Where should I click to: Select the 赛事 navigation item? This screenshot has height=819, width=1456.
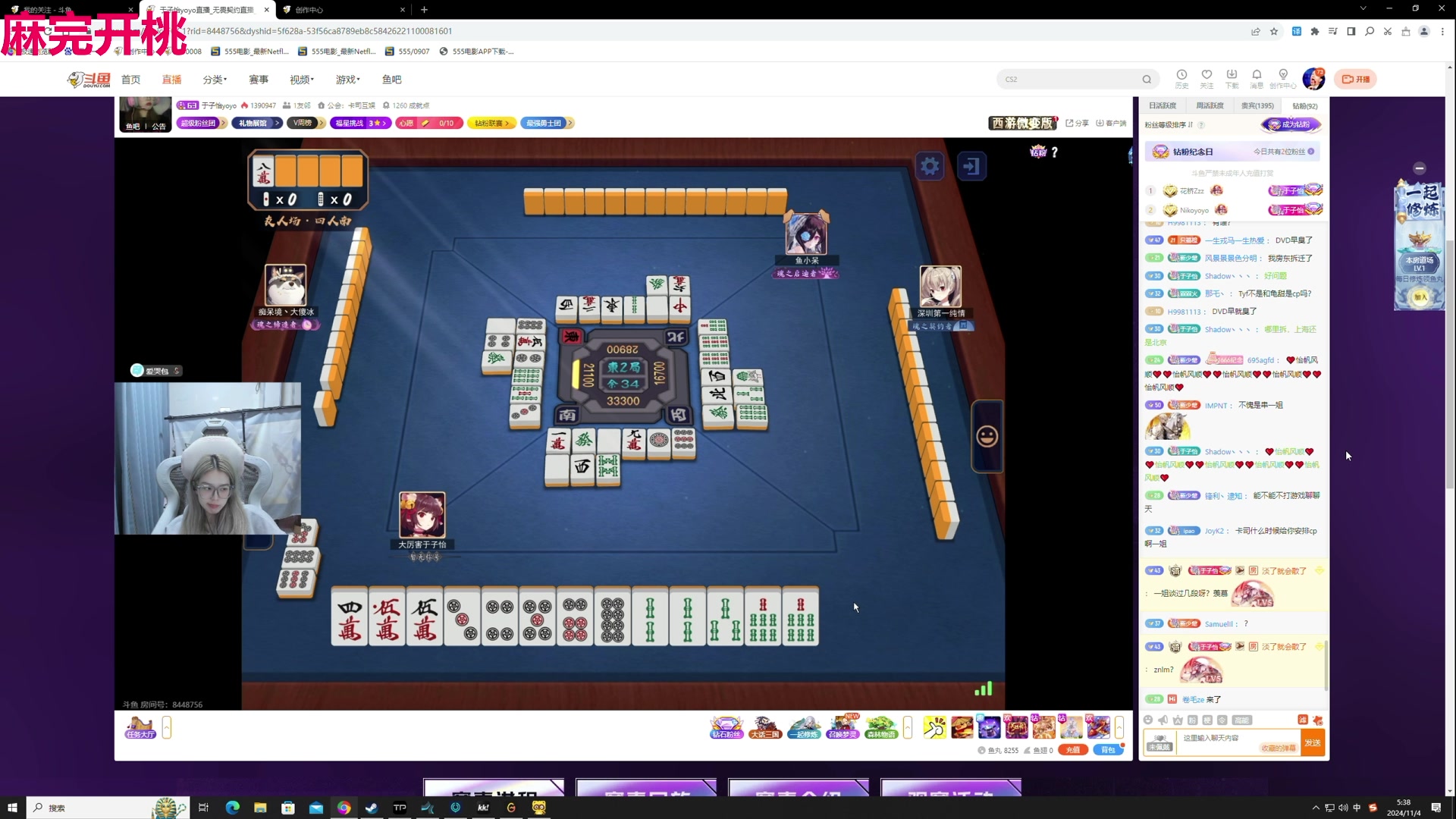(259, 80)
